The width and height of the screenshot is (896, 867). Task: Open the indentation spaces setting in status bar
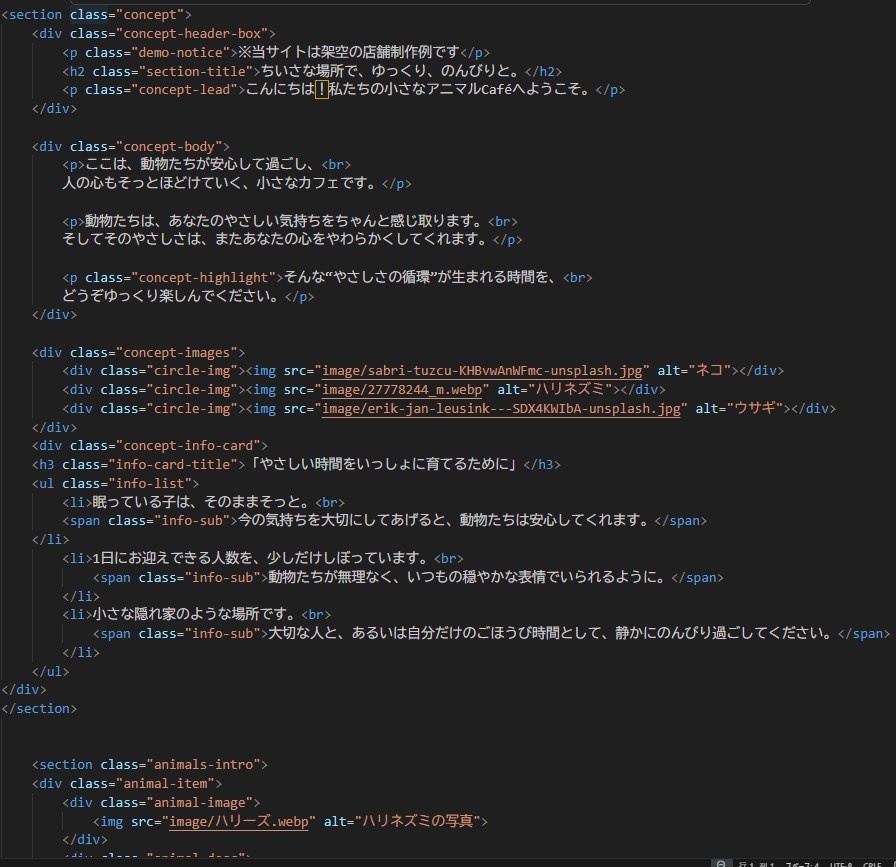point(802,863)
